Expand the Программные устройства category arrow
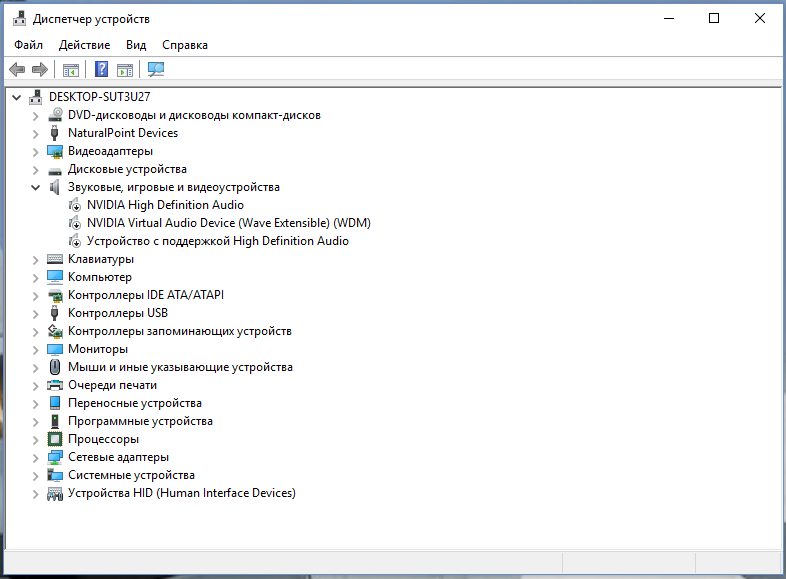This screenshot has width=786, height=579. (x=36, y=422)
